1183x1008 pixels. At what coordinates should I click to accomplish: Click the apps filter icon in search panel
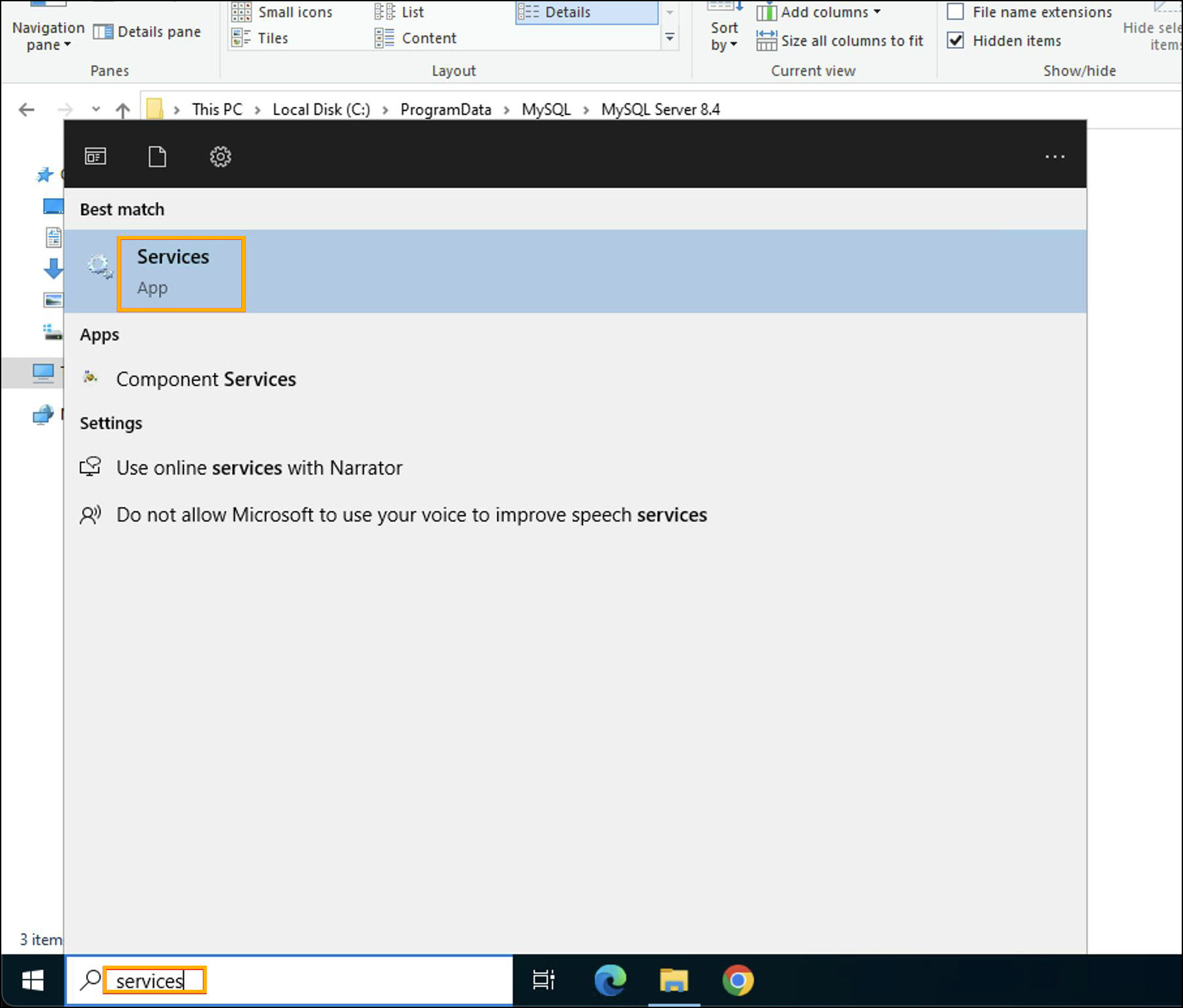point(95,156)
